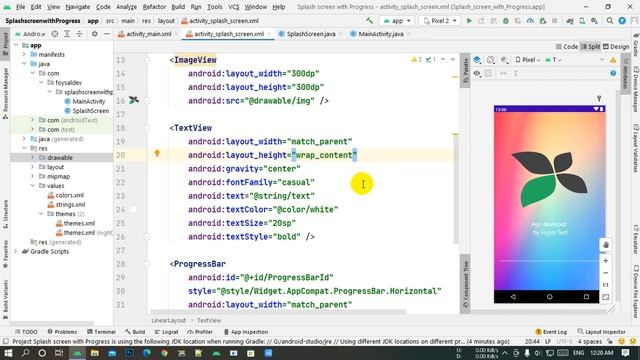
Task: Open the Android project view dropdown
Action: tap(31, 34)
